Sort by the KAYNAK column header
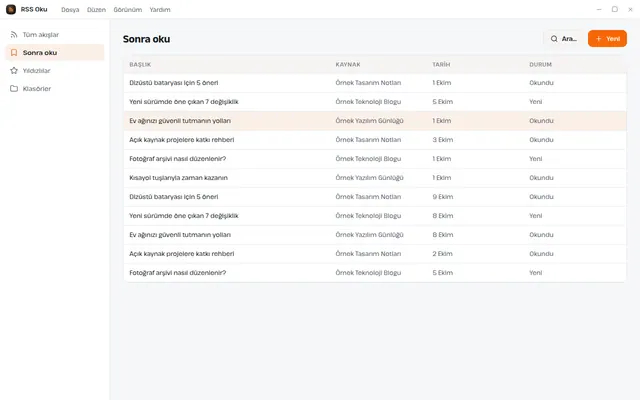Image resolution: width=640 pixels, height=400 pixels. (348, 64)
